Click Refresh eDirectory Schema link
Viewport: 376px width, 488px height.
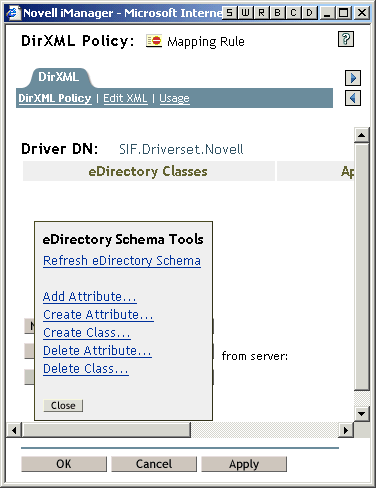click(x=122, y=261)
